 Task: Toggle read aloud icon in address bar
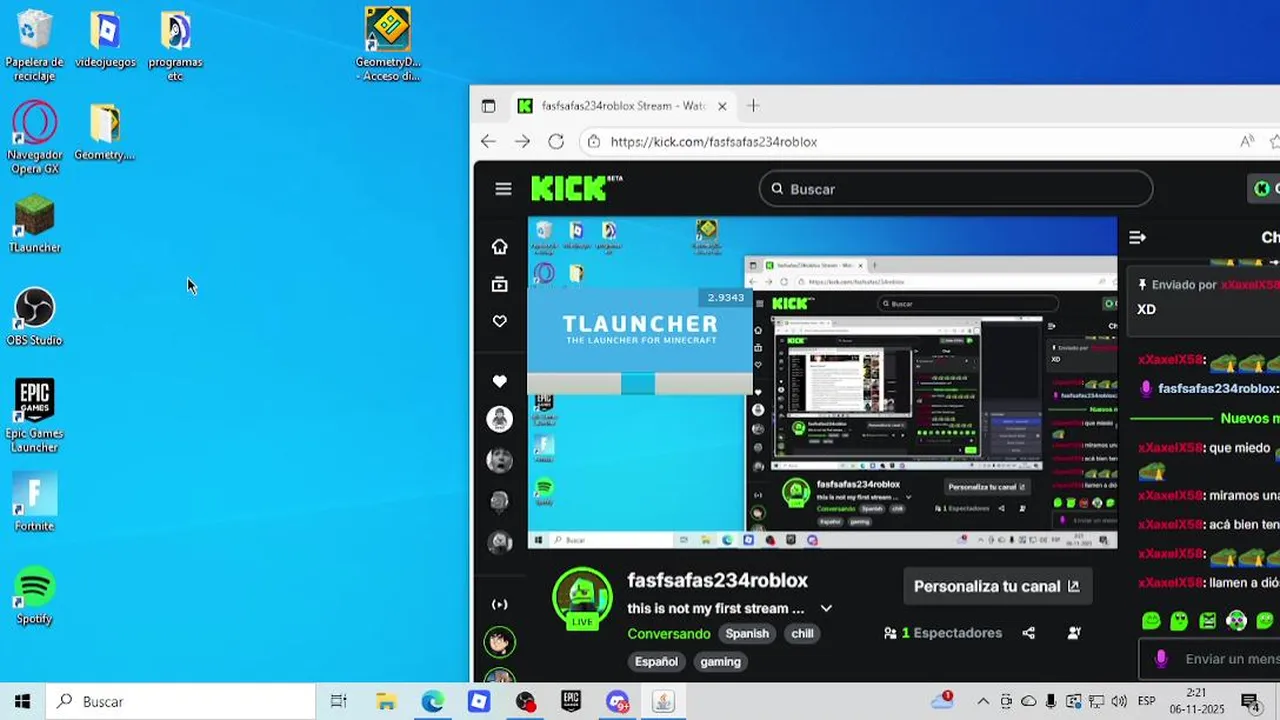(1247, 142)
